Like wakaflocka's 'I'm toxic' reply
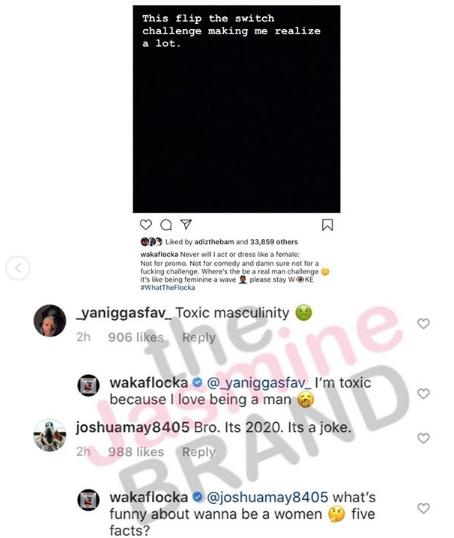Screen dimensions: 454x538 point(423,394)
